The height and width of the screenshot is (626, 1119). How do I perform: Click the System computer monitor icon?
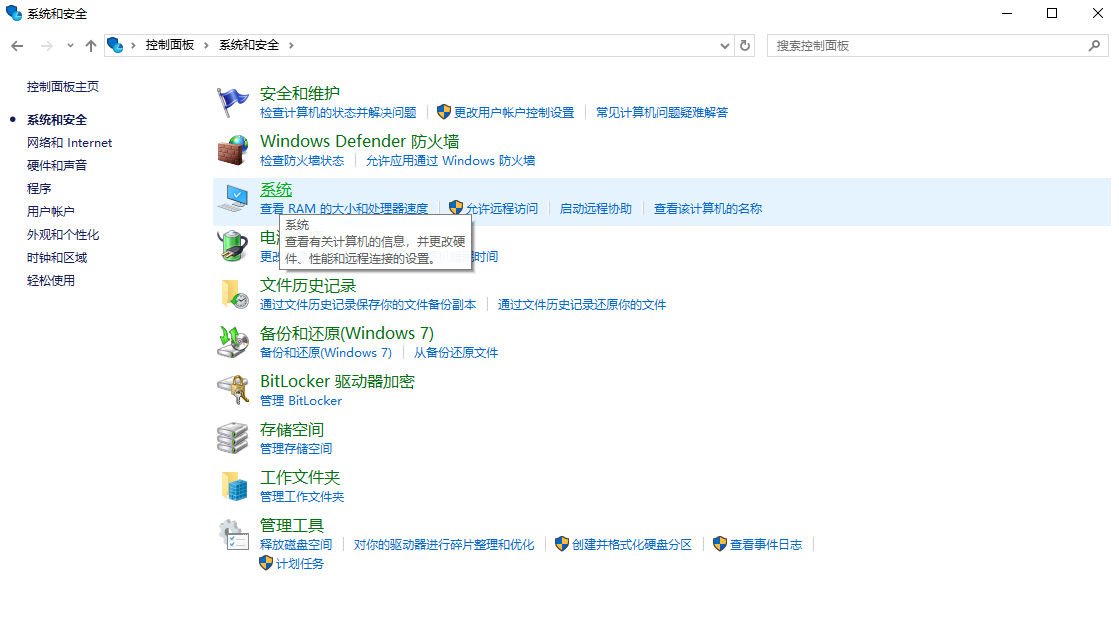click(232, 198)
